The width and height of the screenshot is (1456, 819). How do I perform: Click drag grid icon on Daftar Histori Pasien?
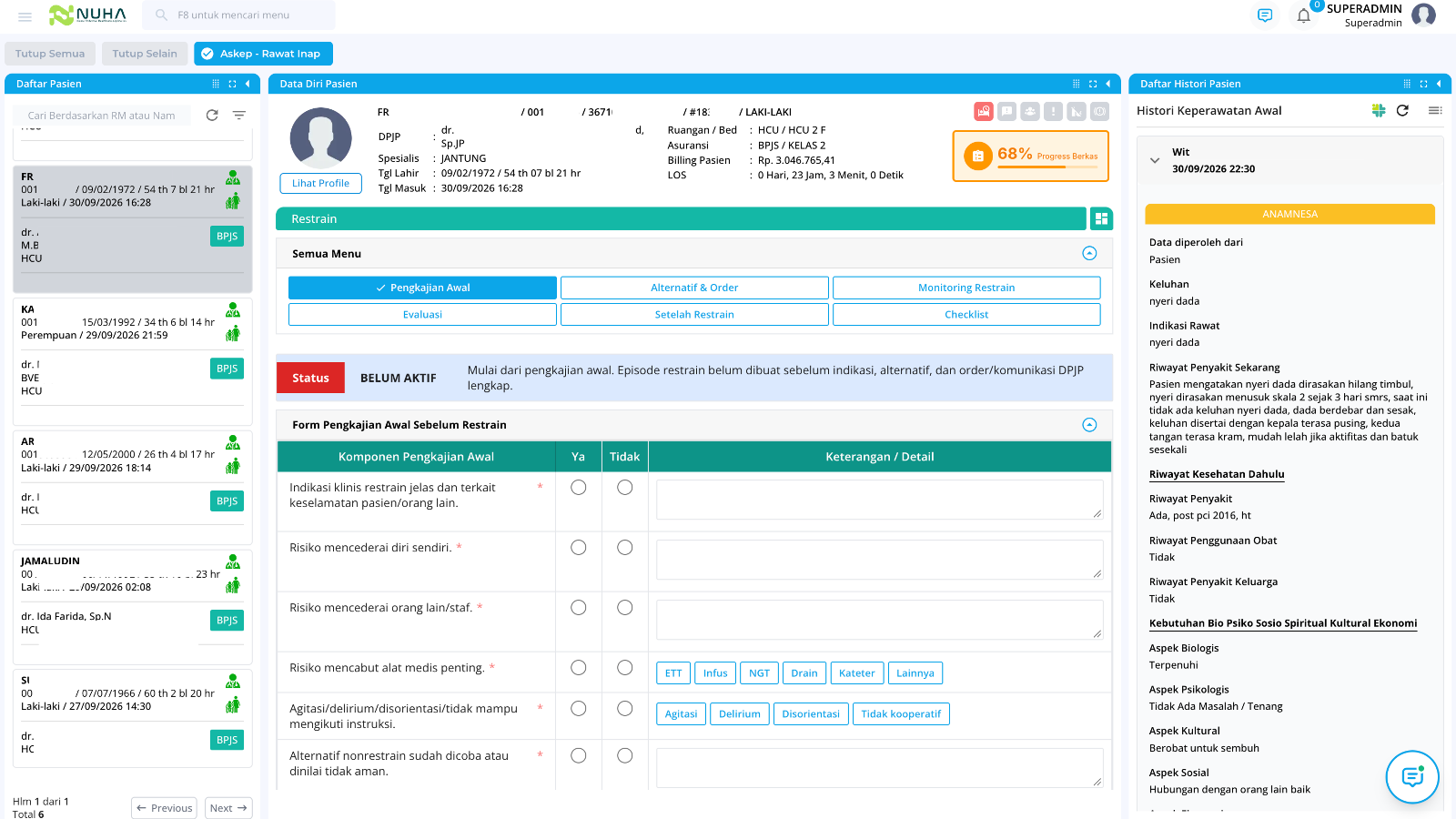(1407, 84)
